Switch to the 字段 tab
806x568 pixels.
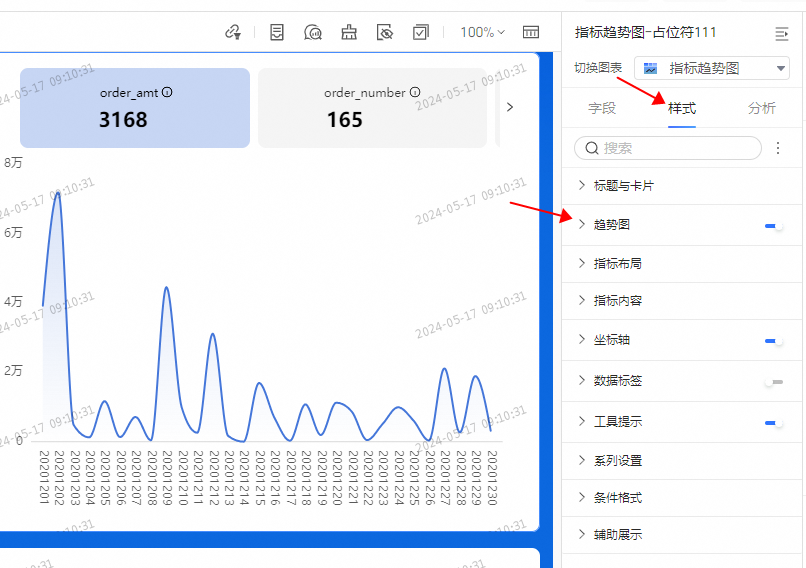point(602,108)
